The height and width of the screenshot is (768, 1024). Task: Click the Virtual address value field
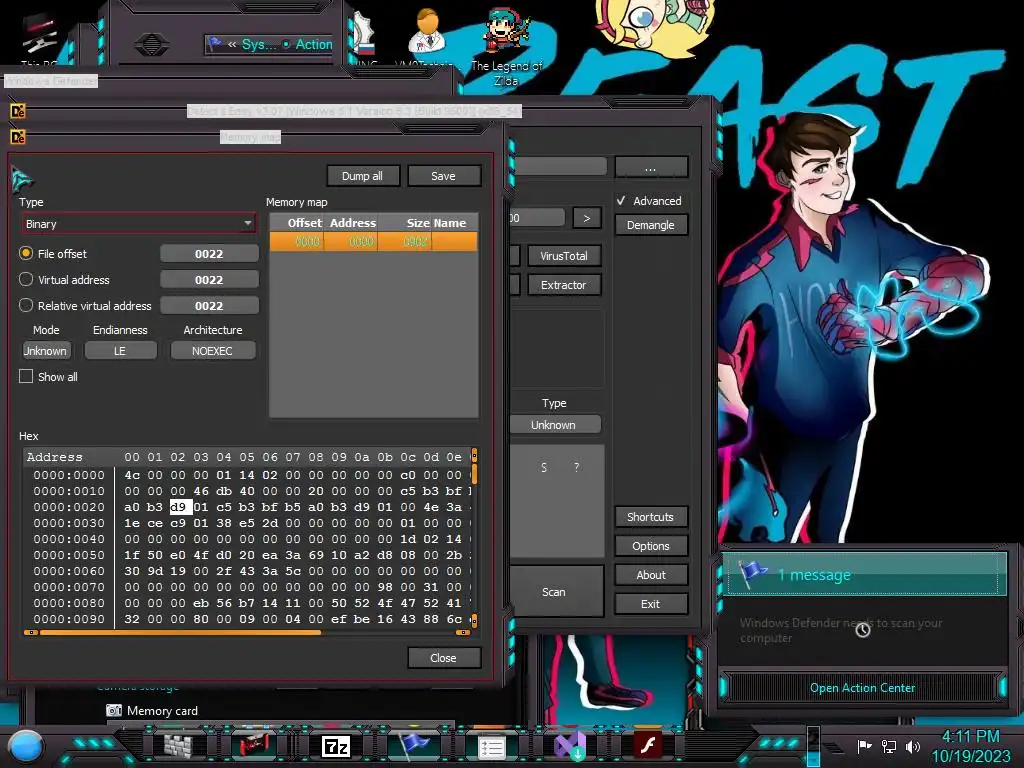(209, 280)
